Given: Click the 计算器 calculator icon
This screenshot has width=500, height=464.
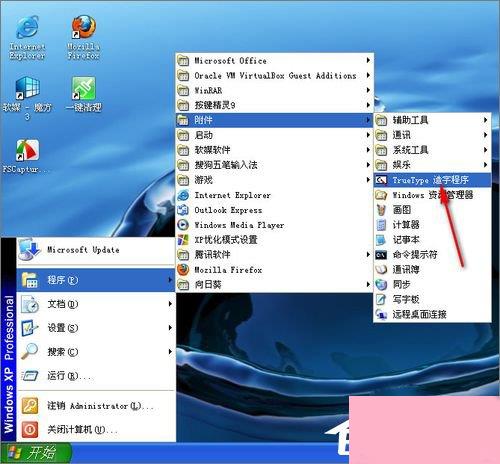Looking at the screenshot, I should pyautogui.click(x=381, y=225).
